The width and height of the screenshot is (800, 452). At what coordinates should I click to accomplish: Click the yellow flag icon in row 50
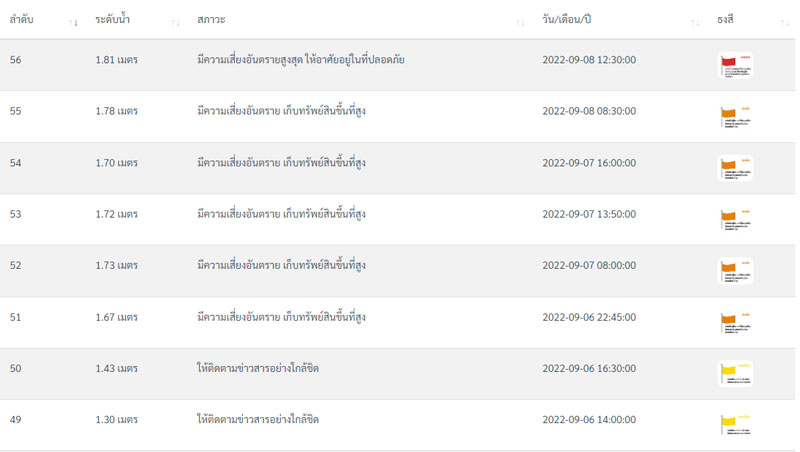click(x=735, y=374)
